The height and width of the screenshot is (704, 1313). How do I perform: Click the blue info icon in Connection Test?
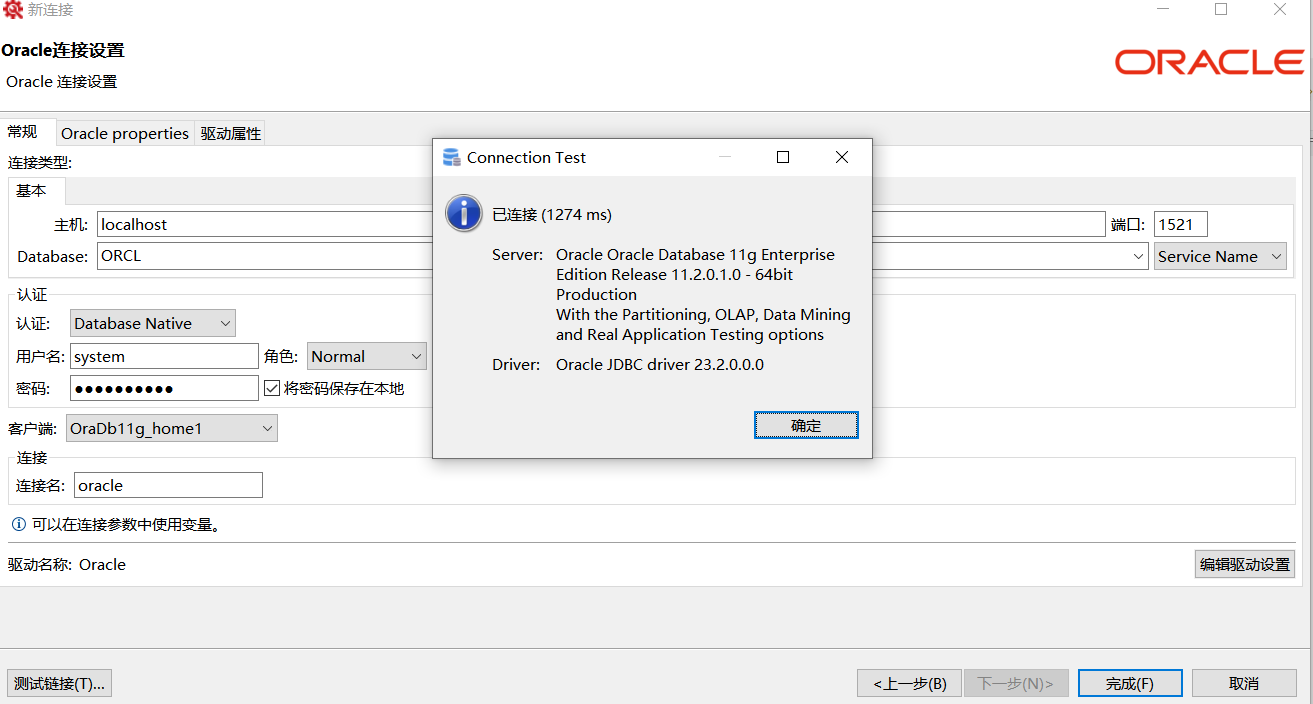pos(464,213)
